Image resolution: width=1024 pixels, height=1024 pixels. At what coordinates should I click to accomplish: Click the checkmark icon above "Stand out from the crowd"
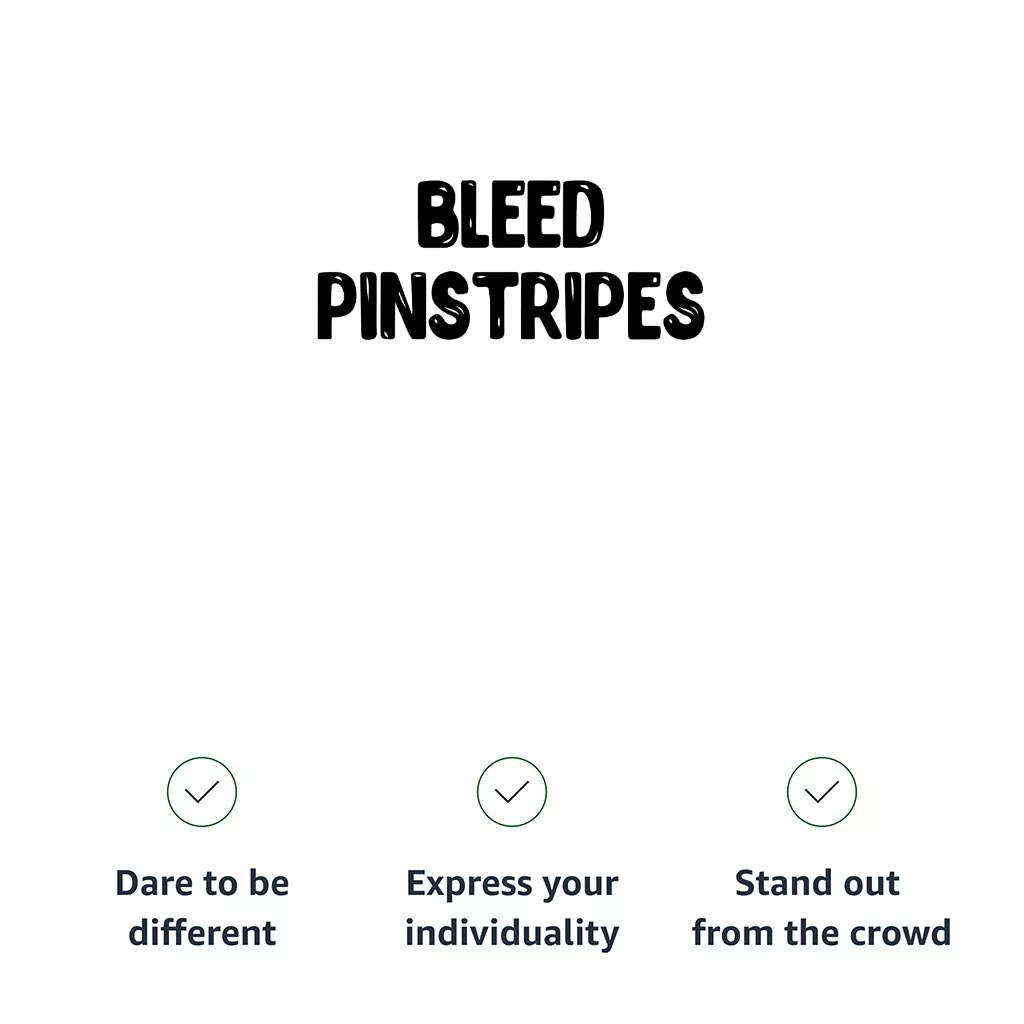tap(821, 792)
